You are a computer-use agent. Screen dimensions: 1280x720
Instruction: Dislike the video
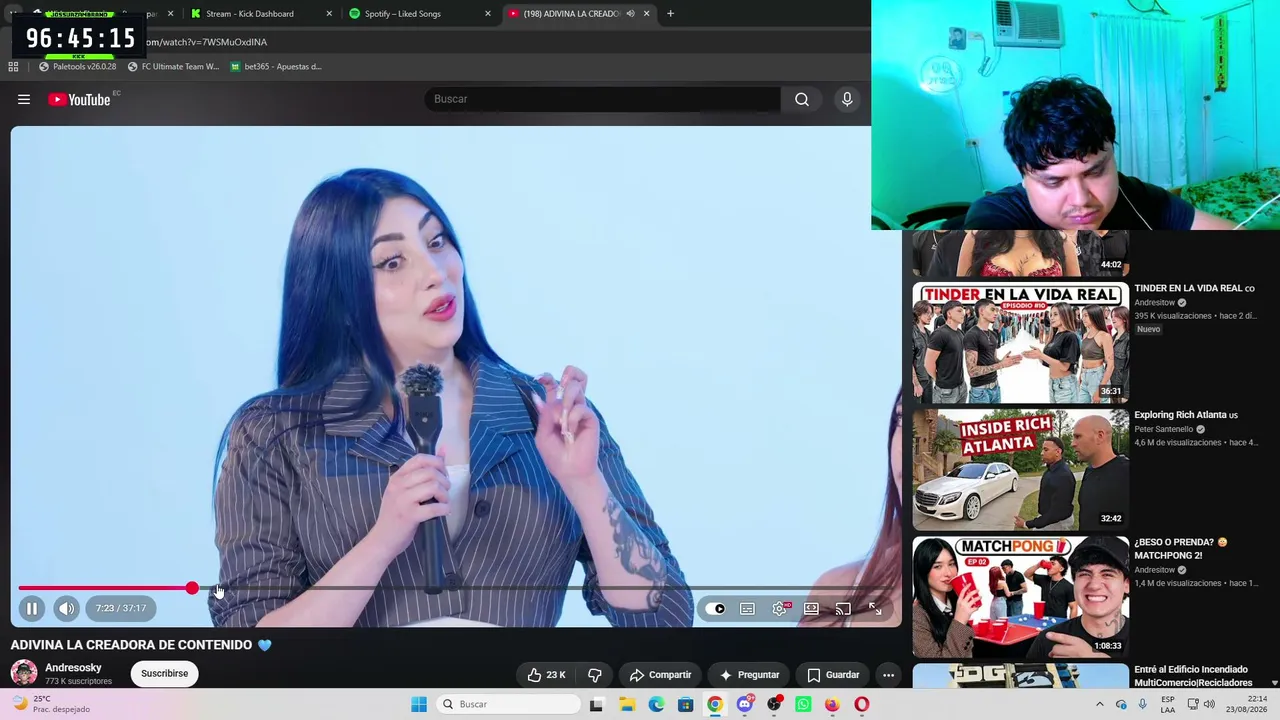point(595,675)
